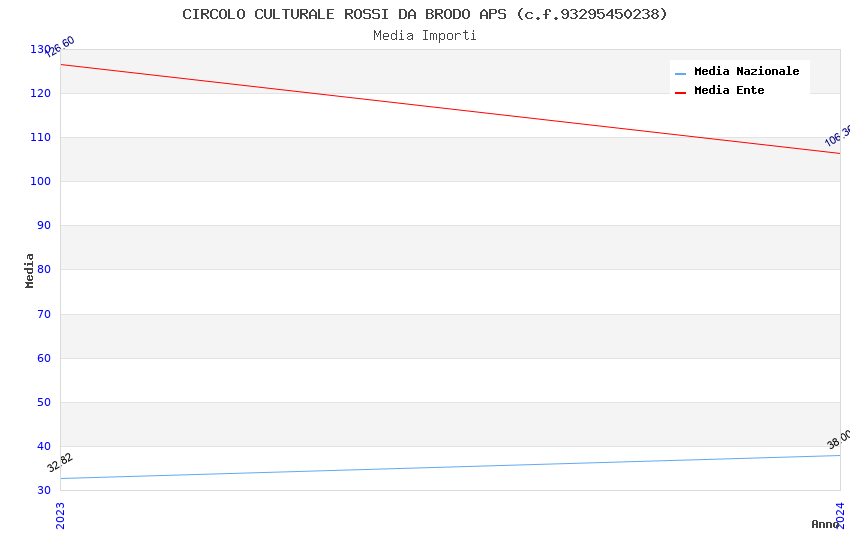This screenshot has width=850, height=550.
Task: Click the 38.00 data label near 2024
Action: [839, 439]
